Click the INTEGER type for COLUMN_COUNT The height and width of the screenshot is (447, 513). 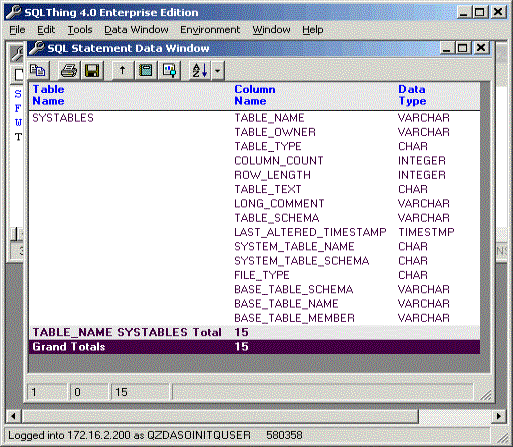click(x=422, y=161)
